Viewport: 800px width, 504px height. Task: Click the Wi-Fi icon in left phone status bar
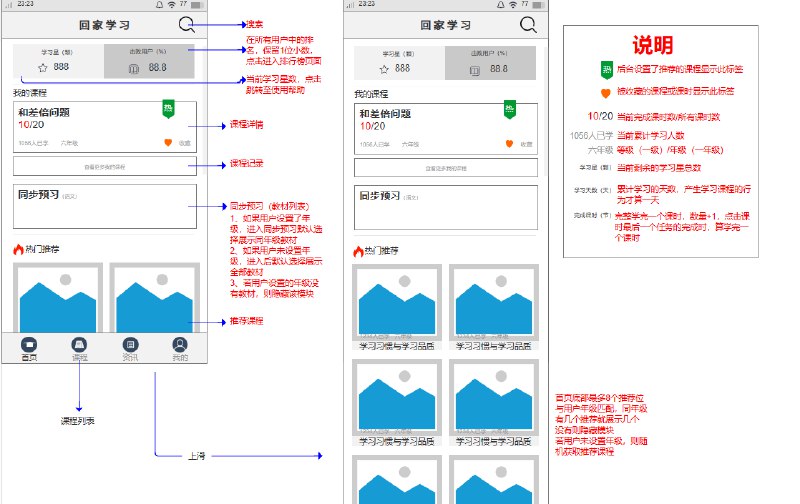(x=172, y=5)
